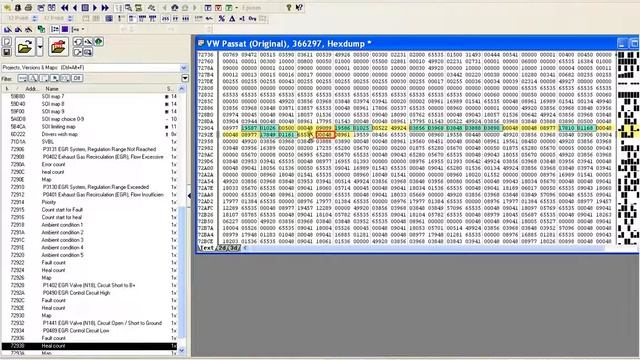Select 'SOI limiting map' row
Viewport: 640px width, 360px height.
(x=89, y=127)
